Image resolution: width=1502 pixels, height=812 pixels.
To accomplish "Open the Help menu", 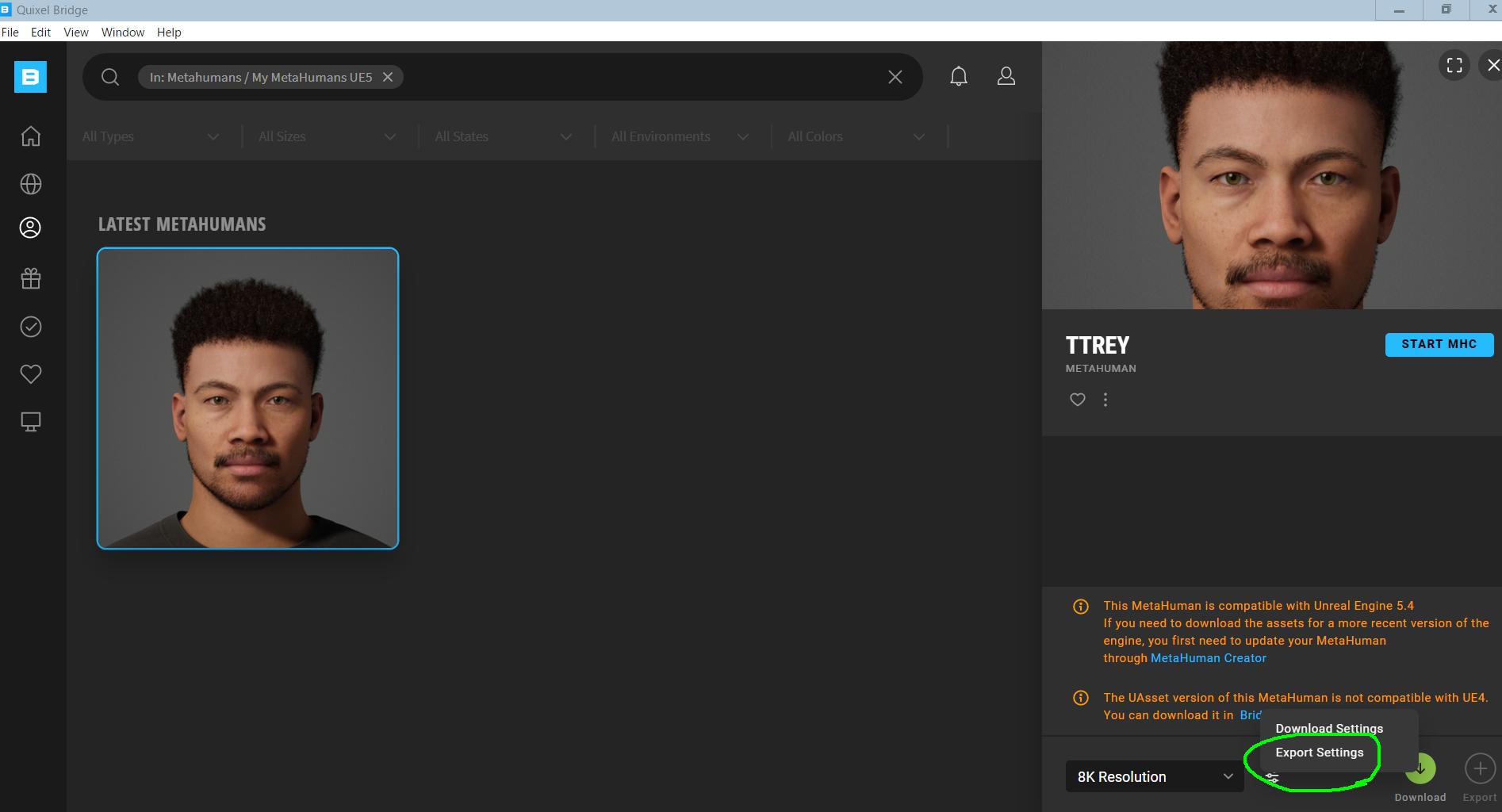I will (x=169, y=33).
